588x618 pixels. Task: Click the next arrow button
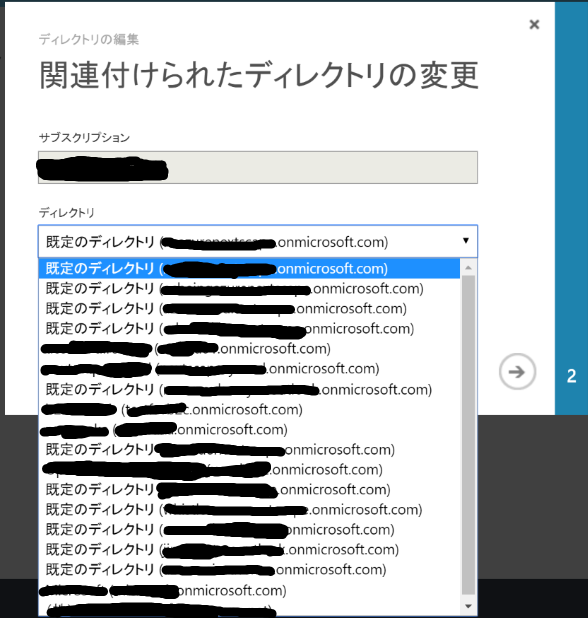coord(517,371)
